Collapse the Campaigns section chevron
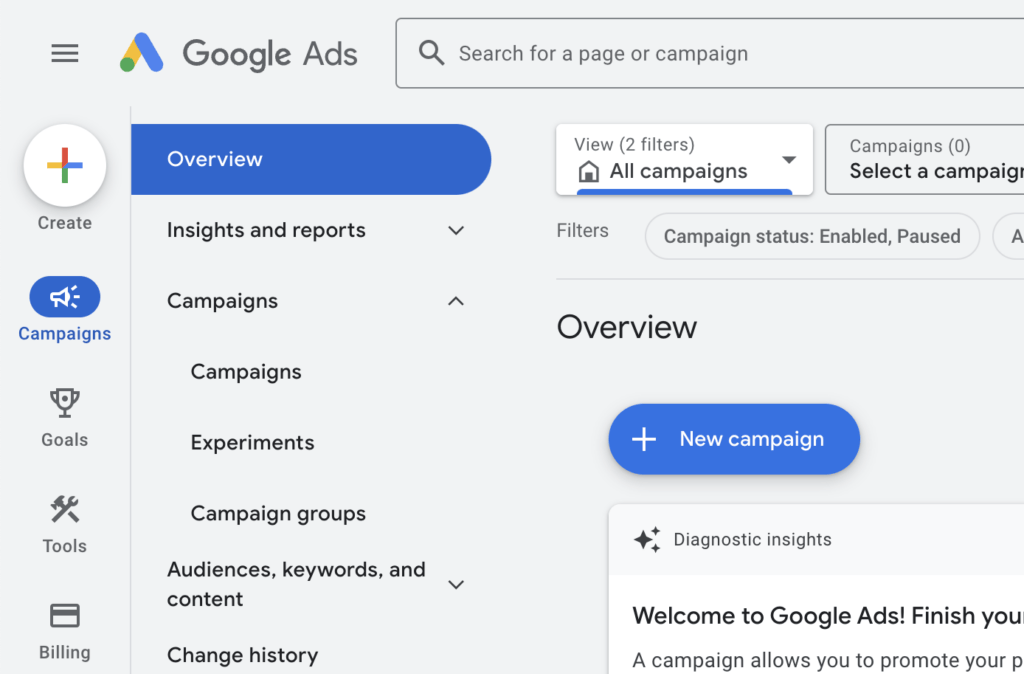Image resolution: width=1024 pixels, height=674 pixels. tap(456, 301)
